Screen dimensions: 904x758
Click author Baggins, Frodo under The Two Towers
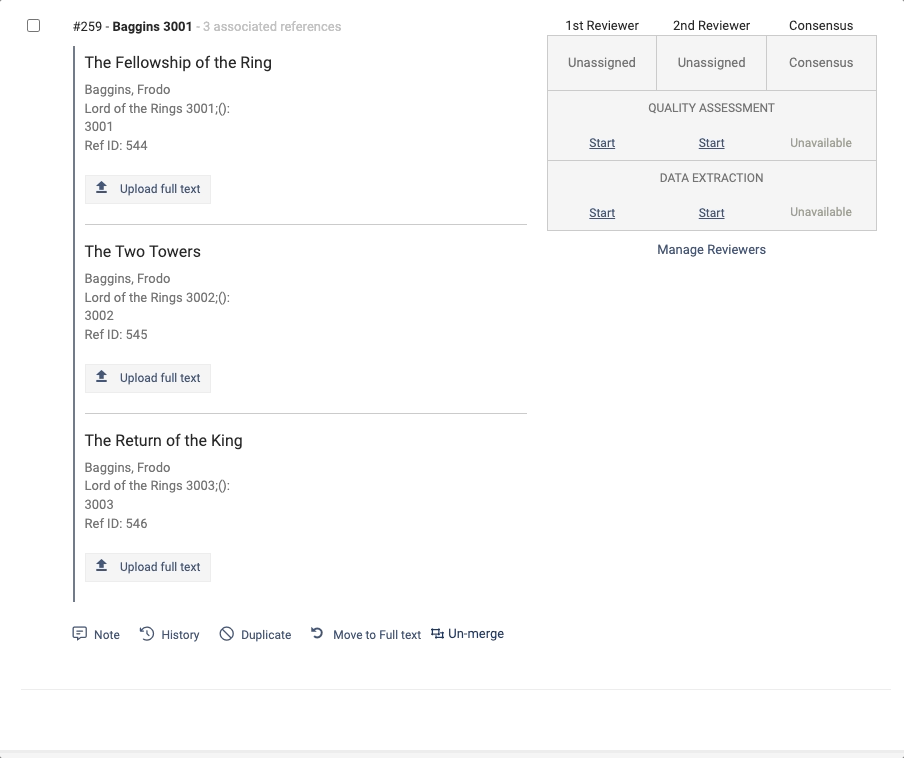(127, 278)
